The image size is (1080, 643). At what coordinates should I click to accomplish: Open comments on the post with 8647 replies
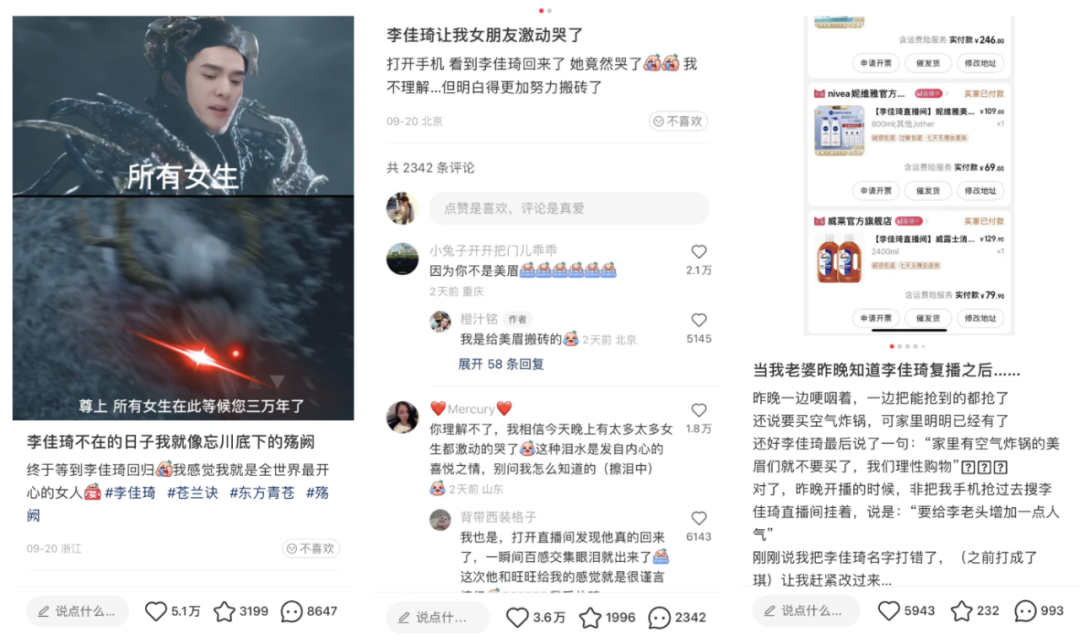coord(291,611)
